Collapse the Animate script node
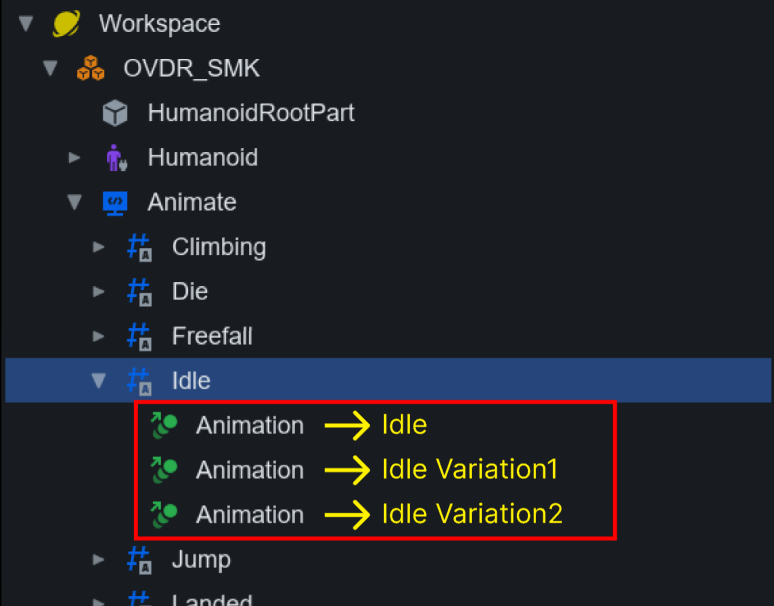 [x=74, y=202]
